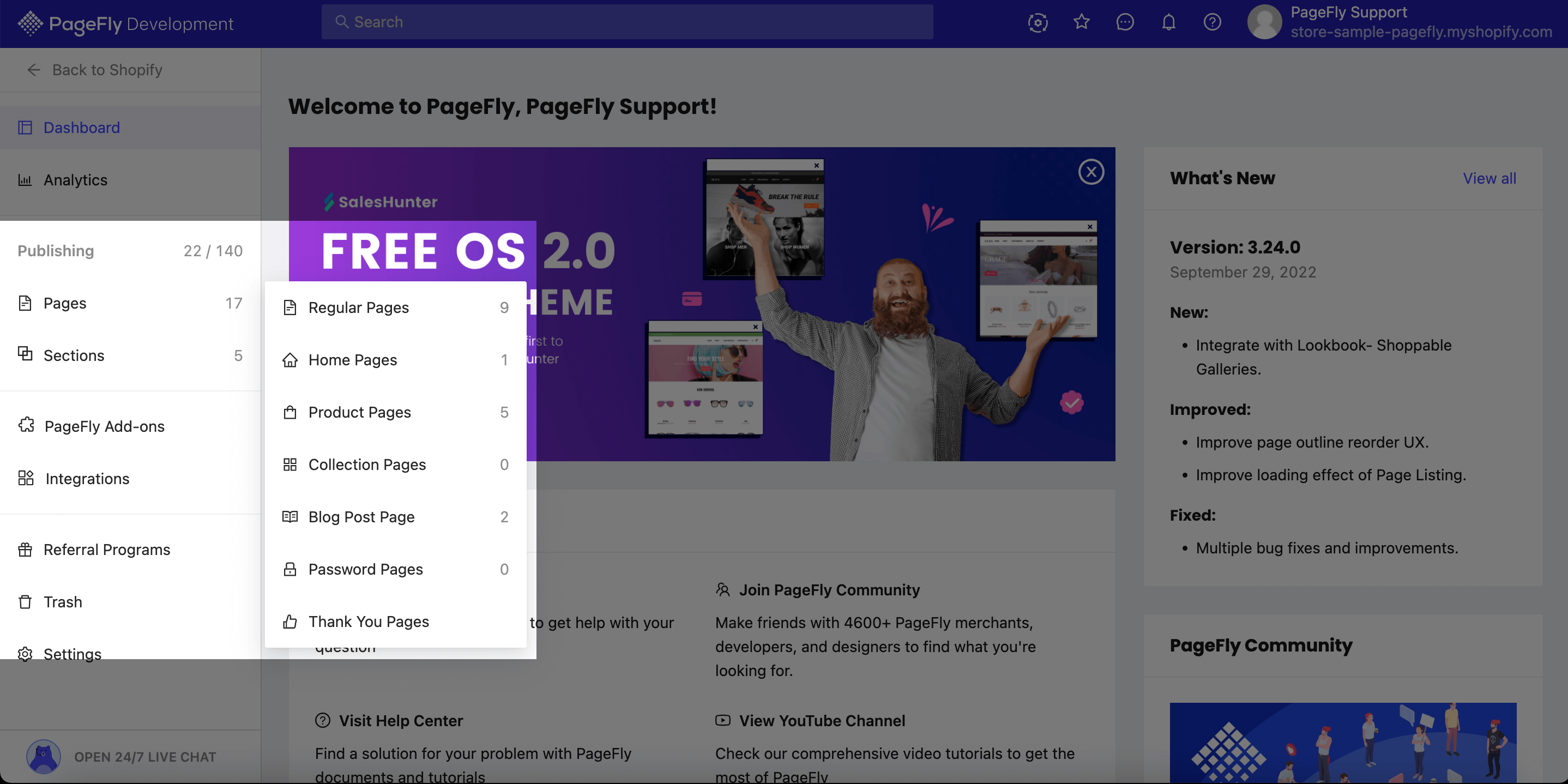Open Referral Programs
Screen dimensions: 1568x784
point(130,550)
